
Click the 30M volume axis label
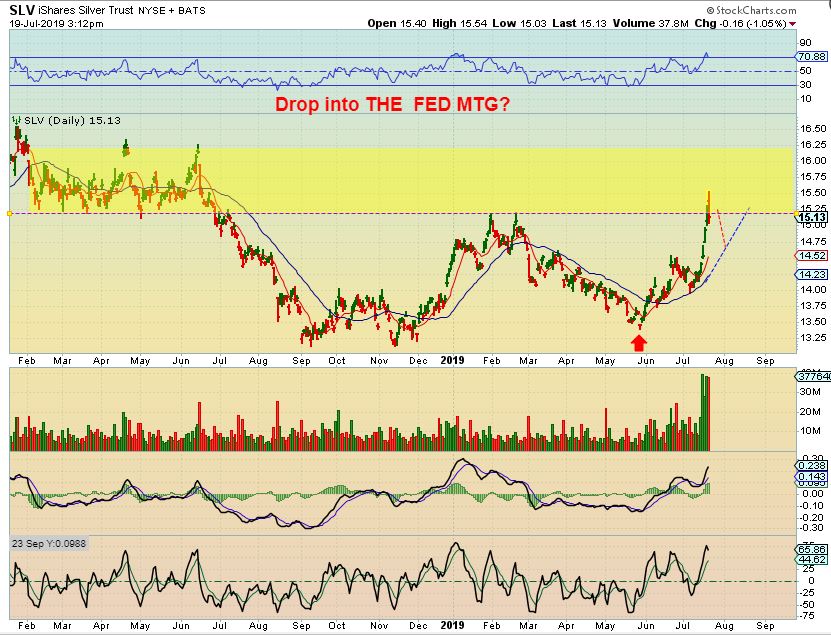810,392
